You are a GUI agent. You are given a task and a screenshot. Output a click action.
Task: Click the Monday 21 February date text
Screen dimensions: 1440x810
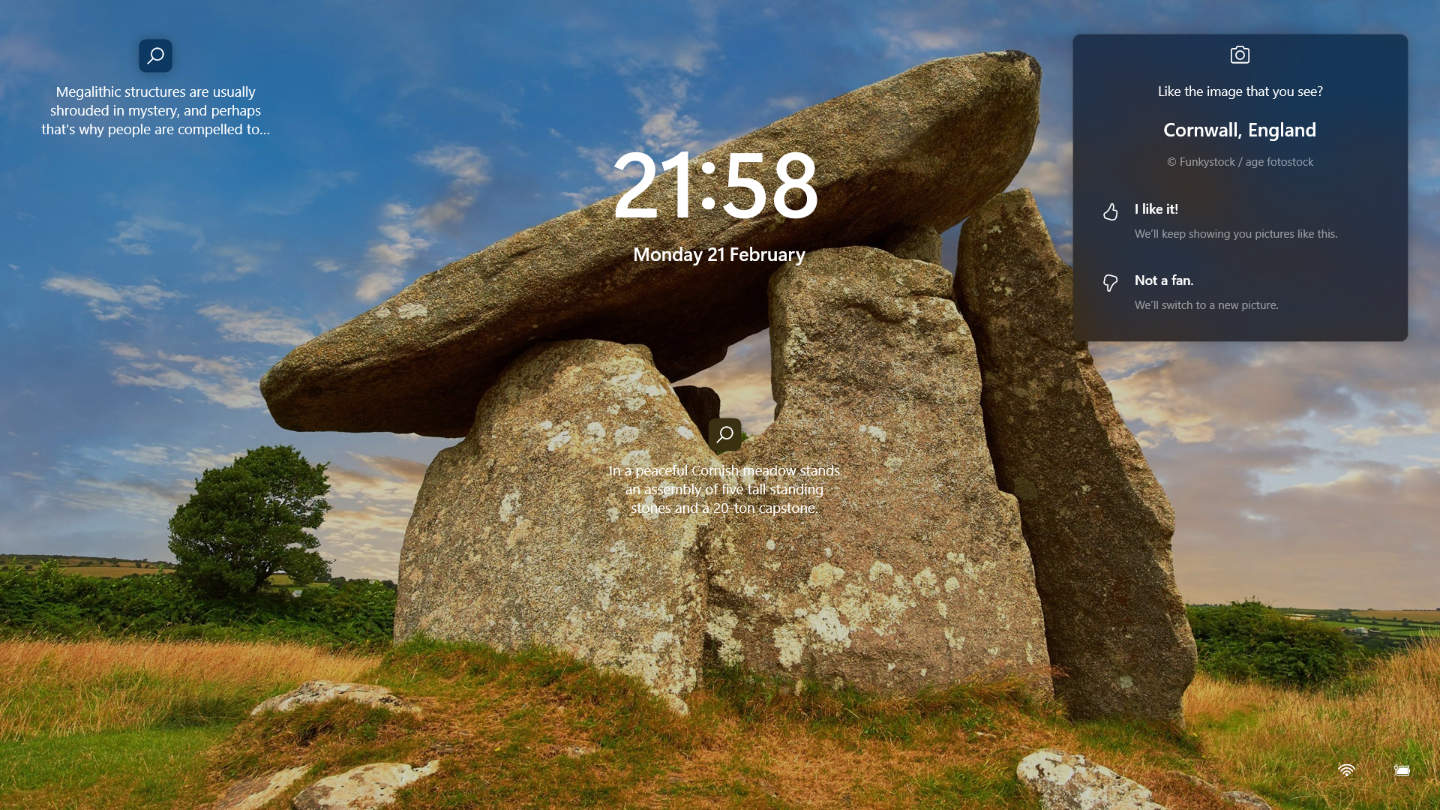[x=720, y=255]
